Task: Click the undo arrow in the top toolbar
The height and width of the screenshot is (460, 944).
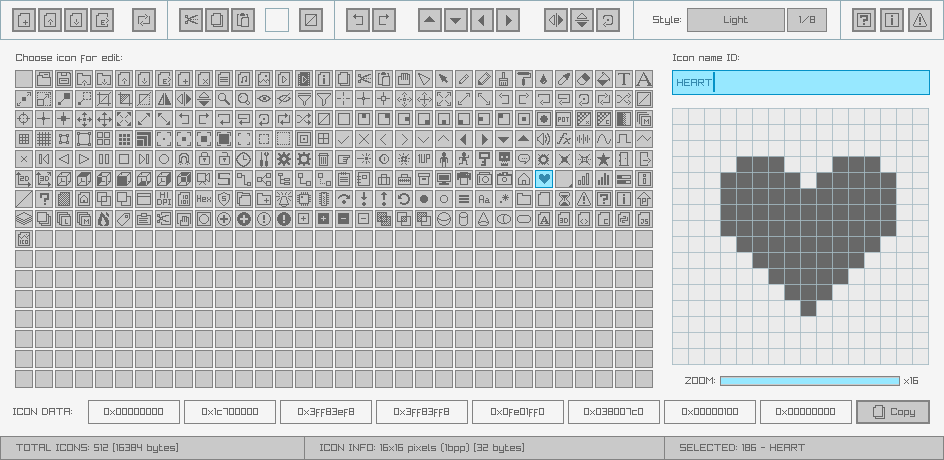Action: (x=358, y=20)
